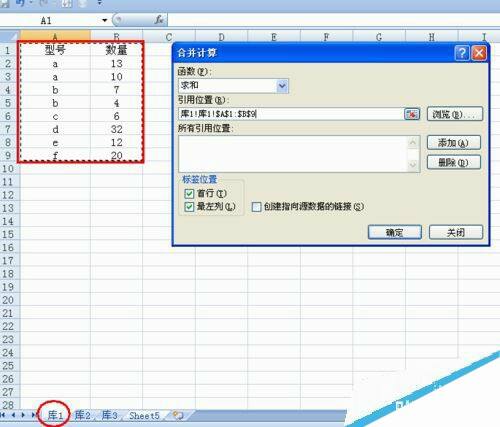
Task: Enable 创建指向源数据的链接 checkbox
Action: (256, 207)
